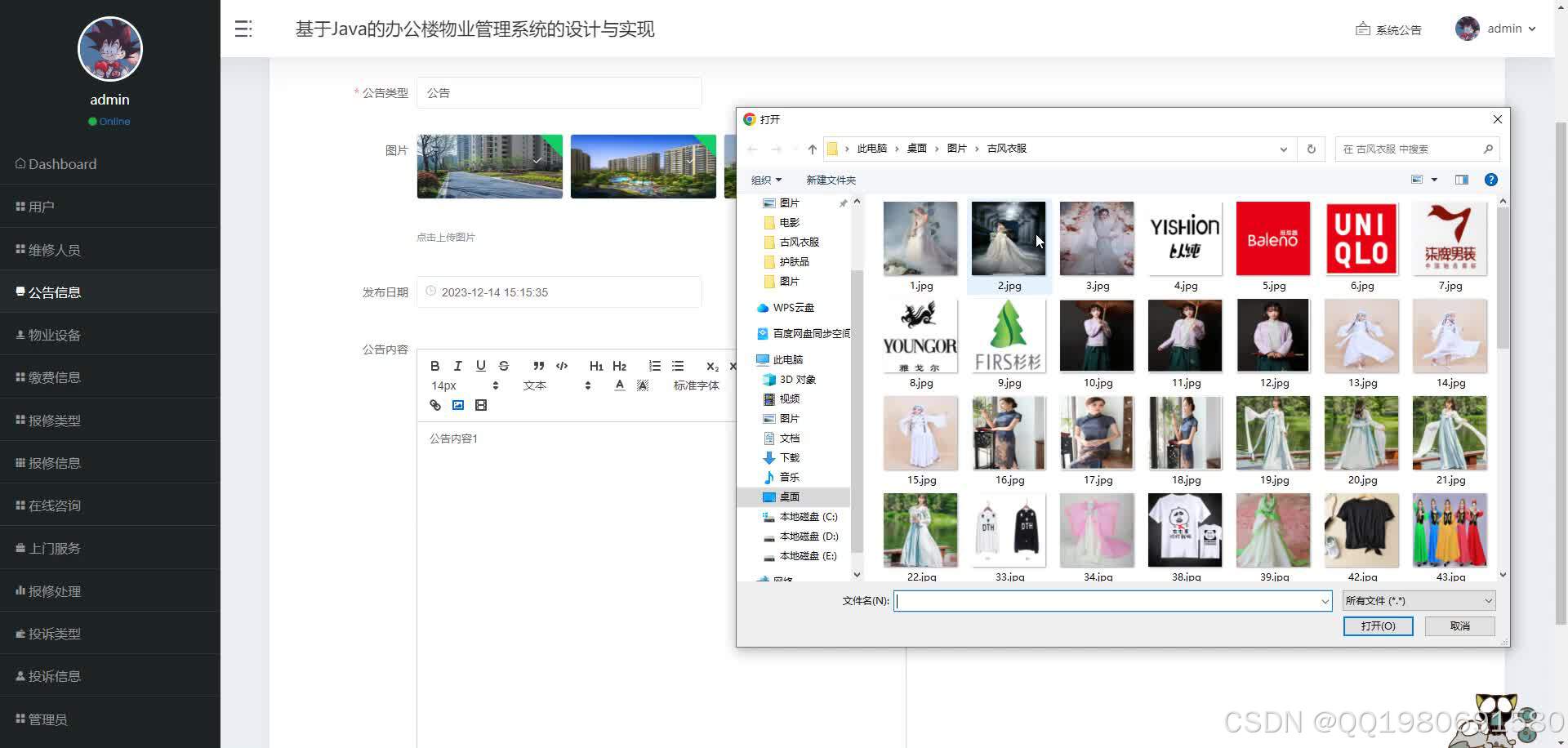Insert a video using the film icon
The height and width of the screenshot is (748, 1568).
(x=481, y=405)
